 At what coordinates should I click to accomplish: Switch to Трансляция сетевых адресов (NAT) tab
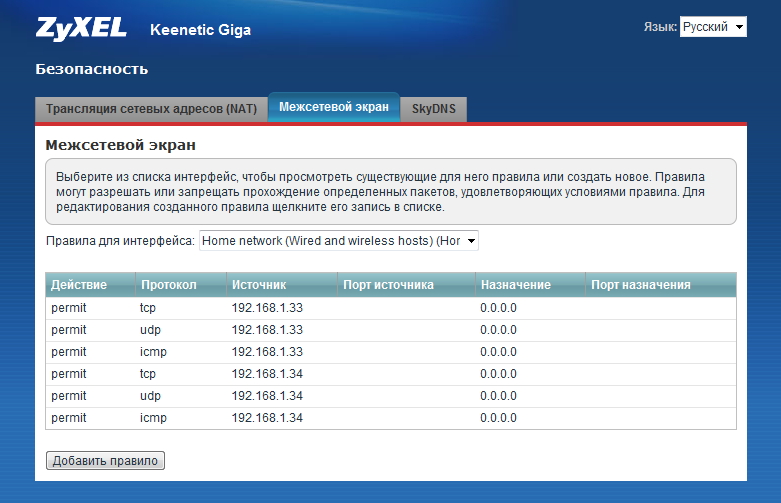point(151,109)
